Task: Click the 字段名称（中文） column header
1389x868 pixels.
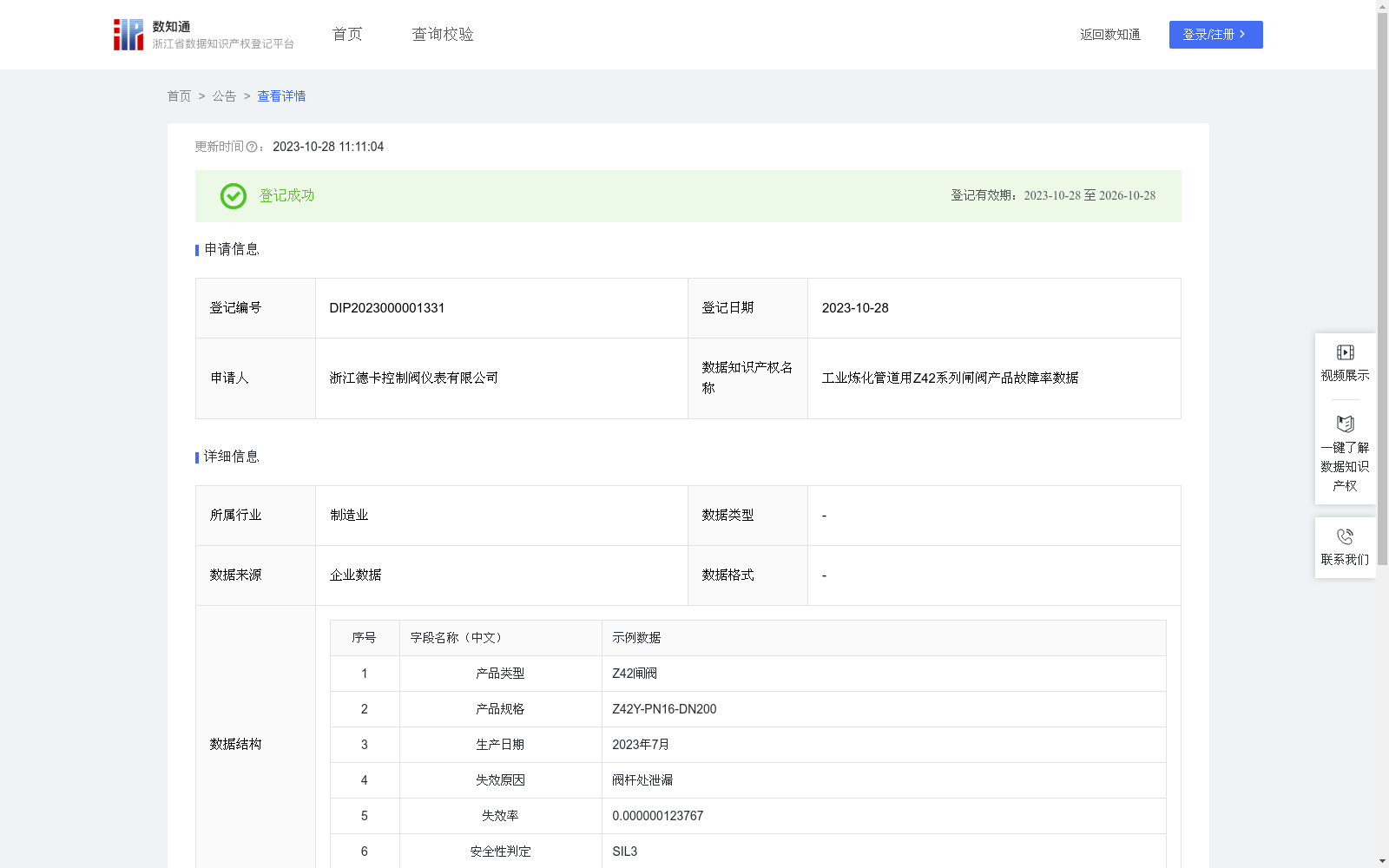Action: coord(501,638)
